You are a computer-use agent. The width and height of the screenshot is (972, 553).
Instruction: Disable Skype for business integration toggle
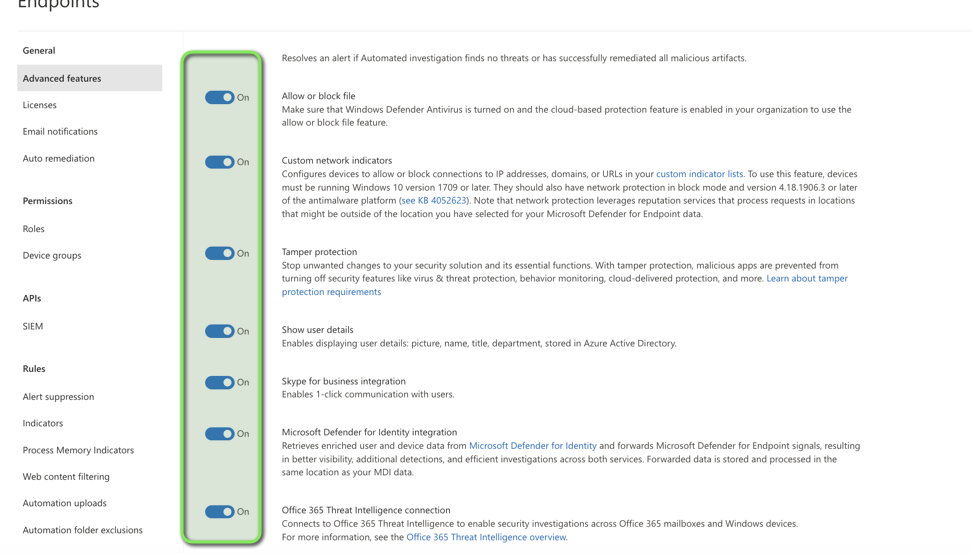click(220, 382)
